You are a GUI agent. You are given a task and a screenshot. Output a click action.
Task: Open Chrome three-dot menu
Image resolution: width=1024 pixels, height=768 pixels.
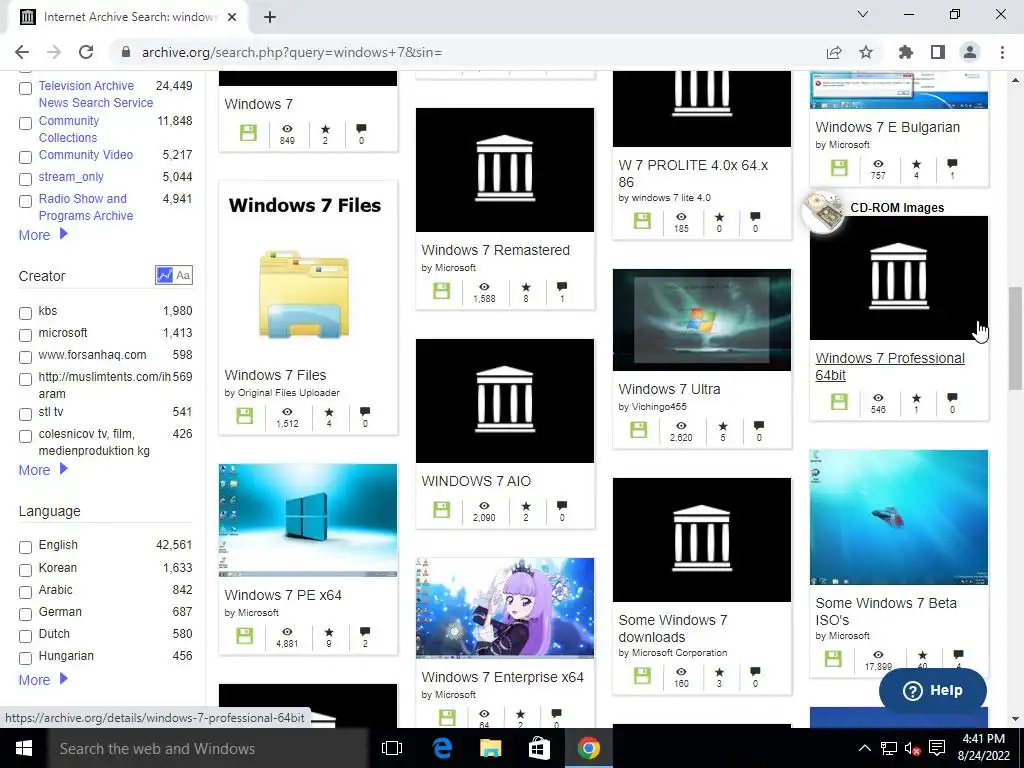pos(1002,52)
